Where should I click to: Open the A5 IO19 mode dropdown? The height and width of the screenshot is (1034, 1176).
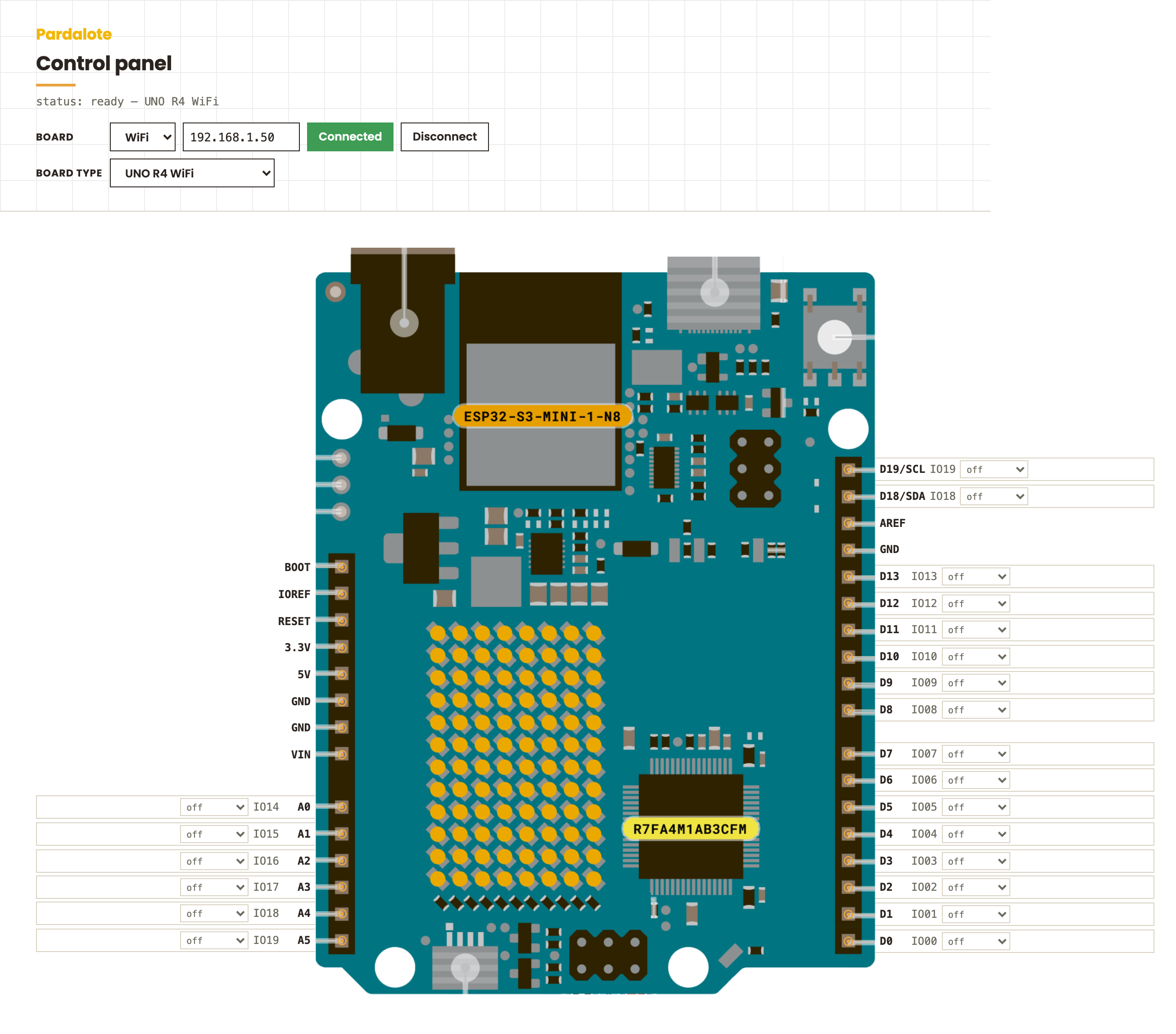tap(214, 941)
